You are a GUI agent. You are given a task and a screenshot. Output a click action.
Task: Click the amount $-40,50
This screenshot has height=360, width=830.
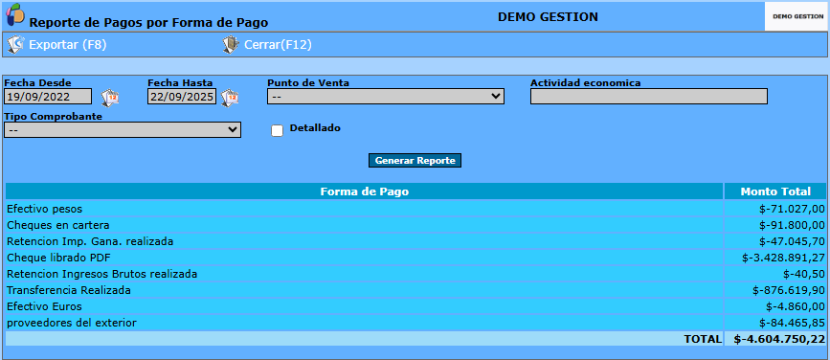pos(804,274)
